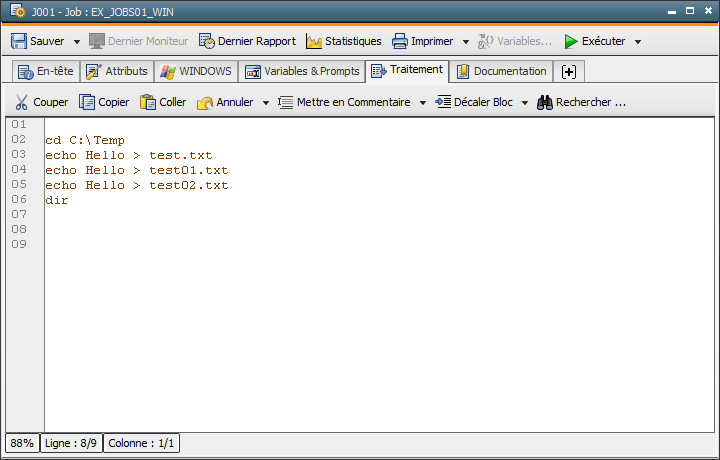Click the Dernier Moniteur monitor icon
This screenshot has width=720, height=460.
click(97, 41)
